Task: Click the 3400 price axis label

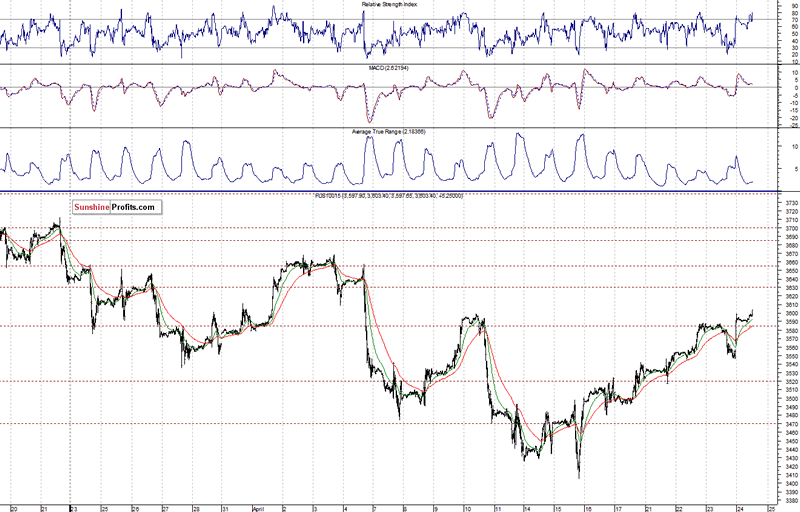Action: tap(792, 483)
